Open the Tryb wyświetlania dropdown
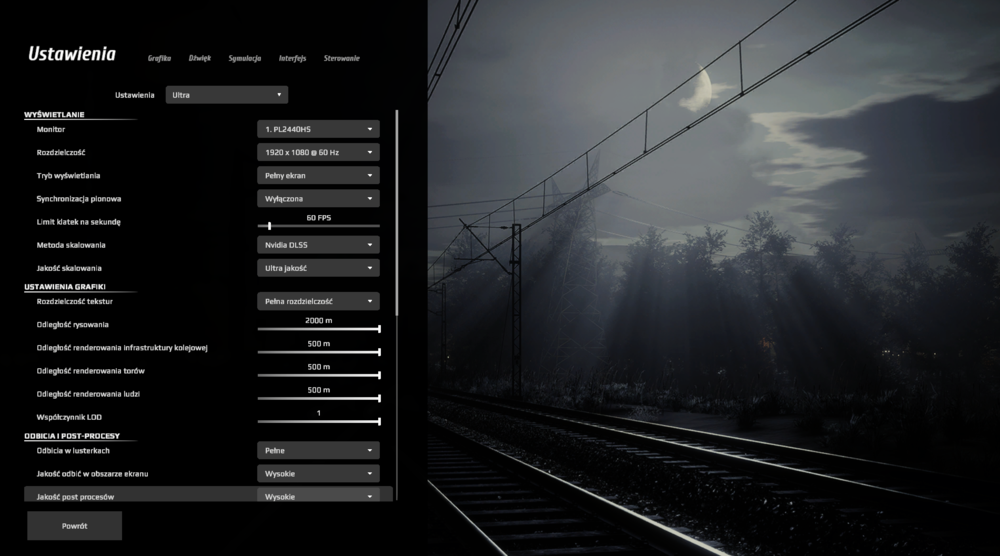Screen dimensions: 1000x556 tap(318, 175)
